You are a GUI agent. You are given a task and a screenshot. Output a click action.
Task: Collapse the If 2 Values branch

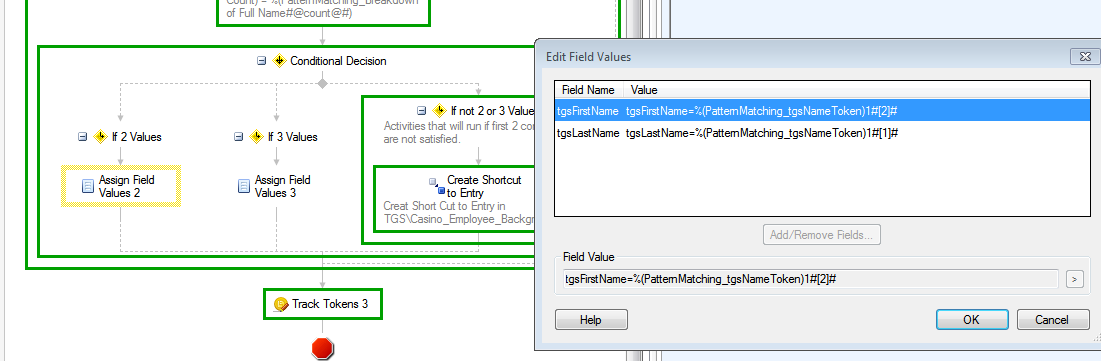pos(83,137)
